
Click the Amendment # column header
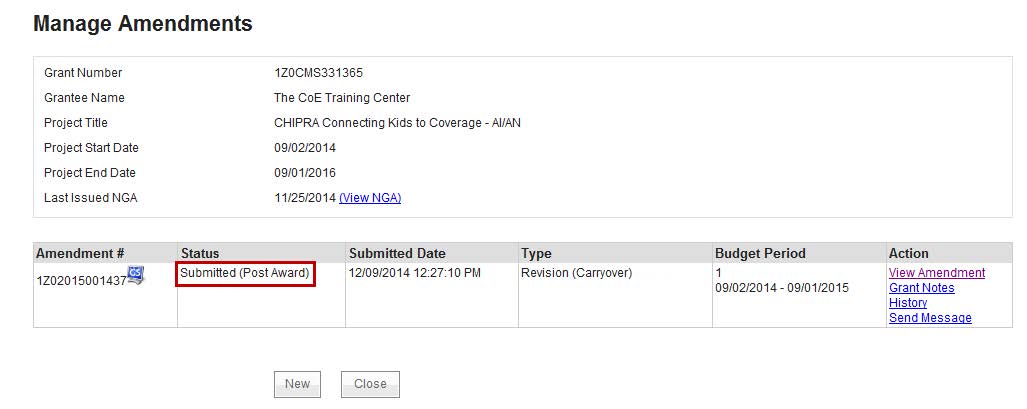tap(80, 253)
